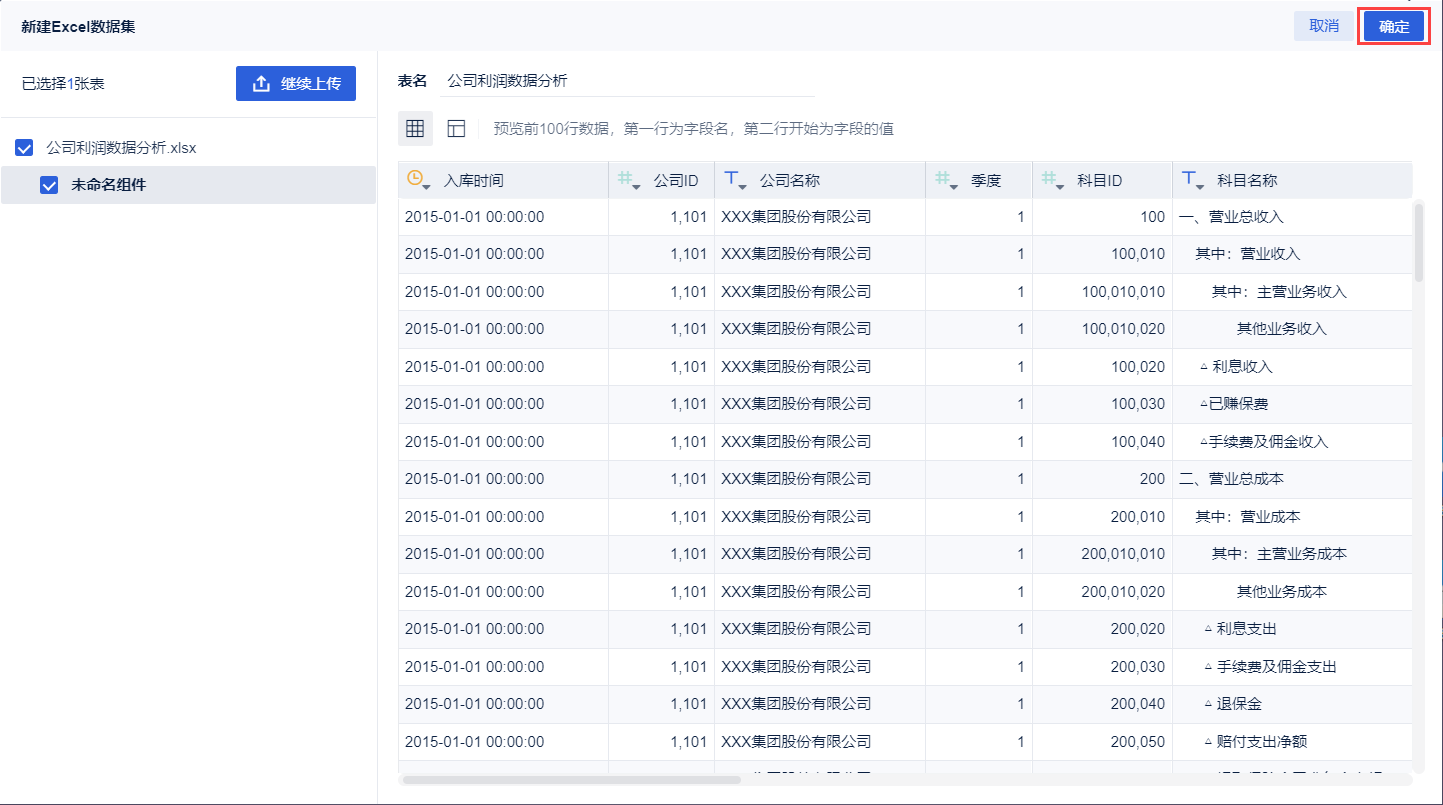Screen dimensions: 1443x805
Task: Click the 公司名称 column header label
Action: 790,181
